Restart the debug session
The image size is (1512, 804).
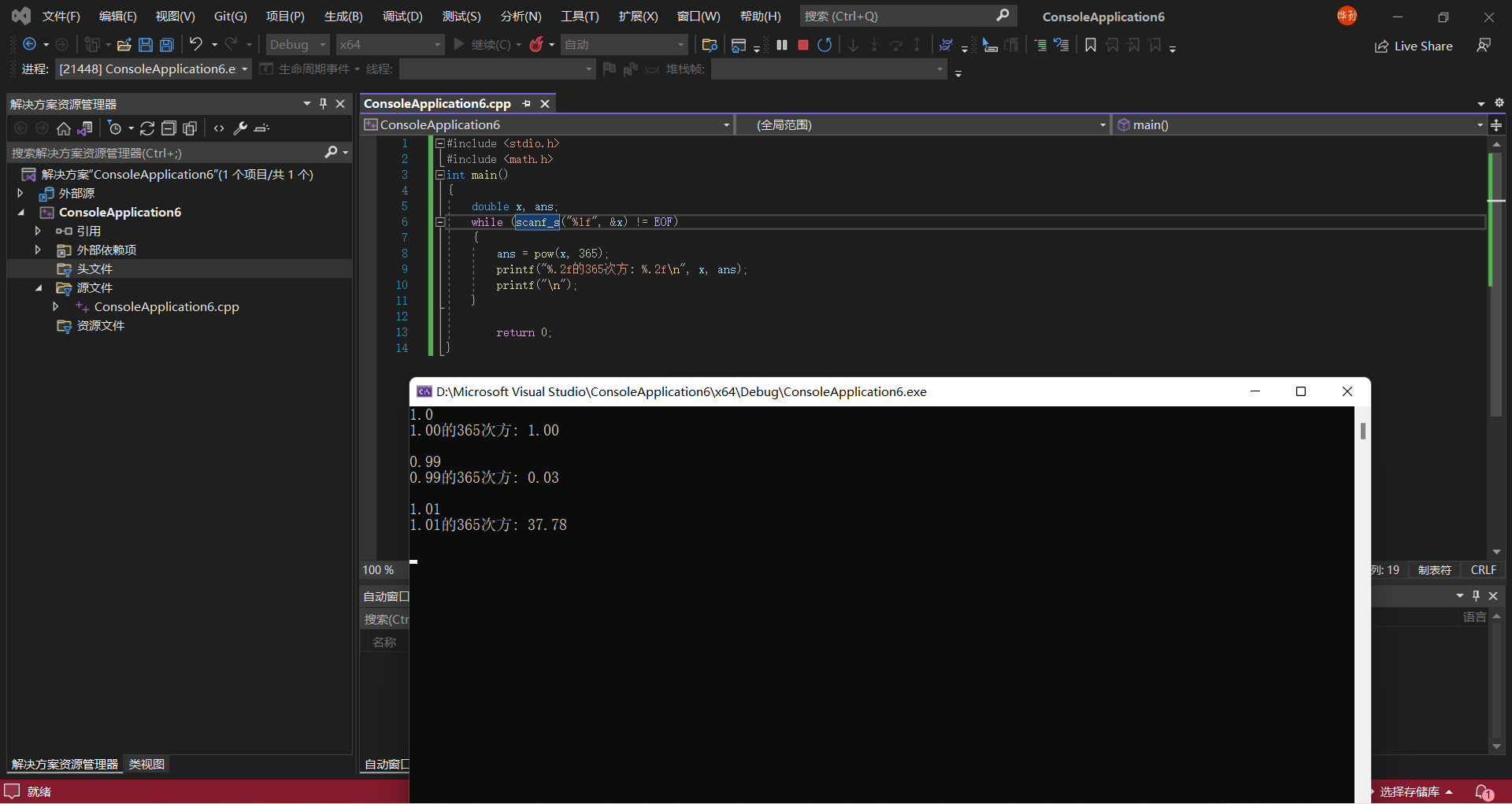pos(825,45)
